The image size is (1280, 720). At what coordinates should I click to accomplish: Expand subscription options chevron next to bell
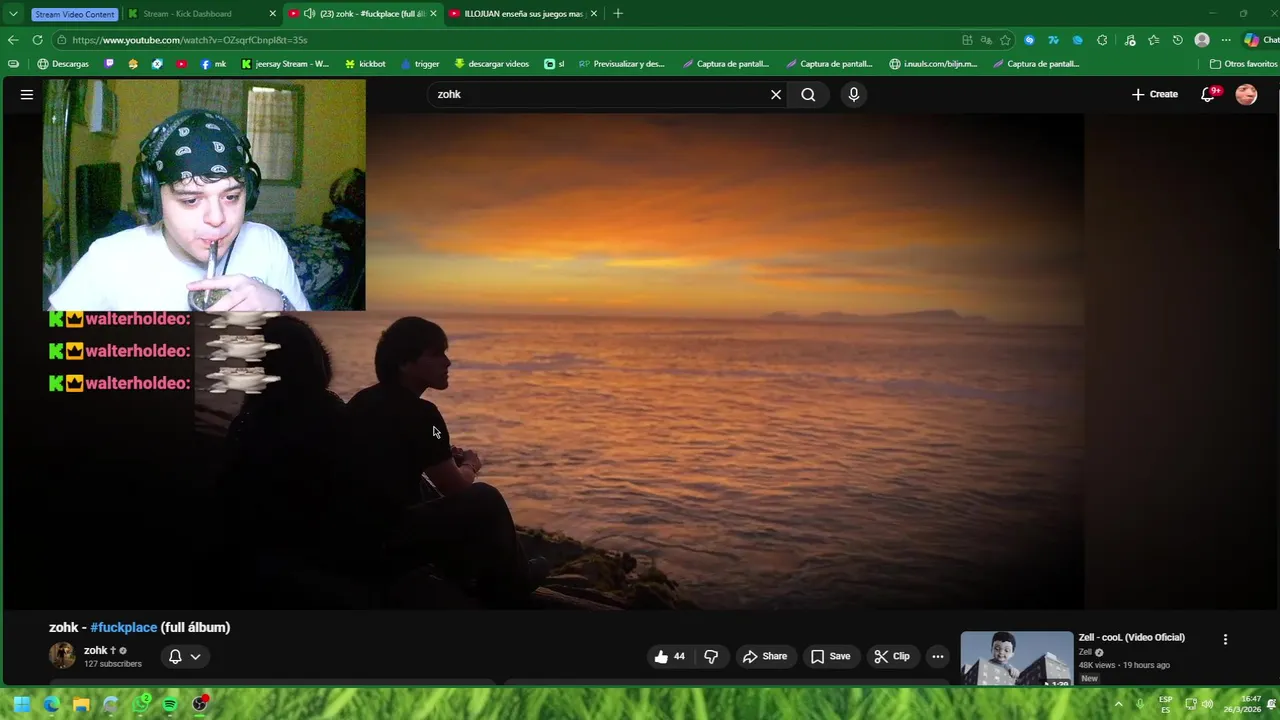pos(195,656)
